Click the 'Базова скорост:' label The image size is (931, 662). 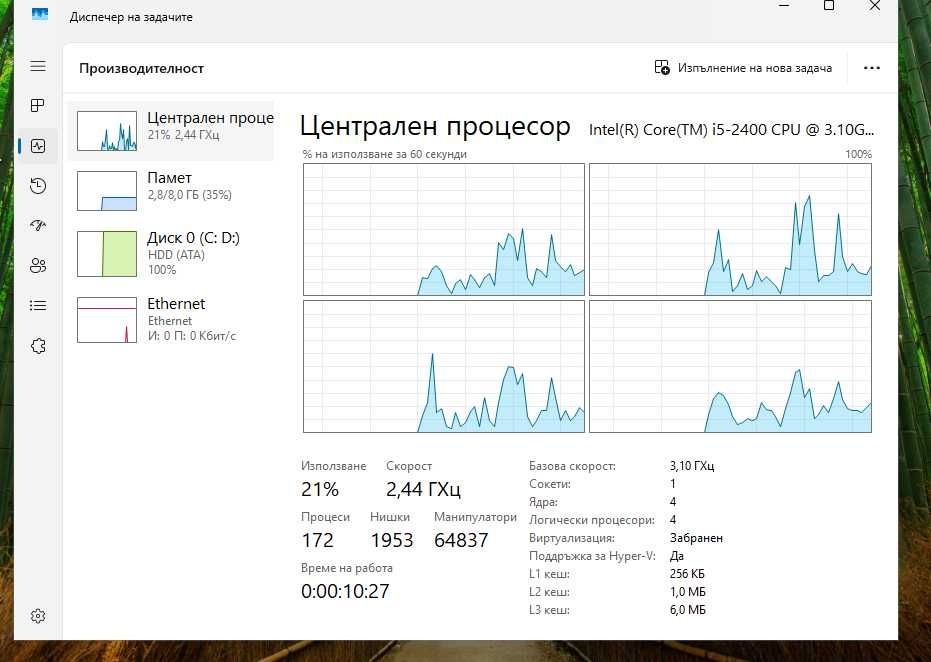pyautogui.click(x=572, y=466)
